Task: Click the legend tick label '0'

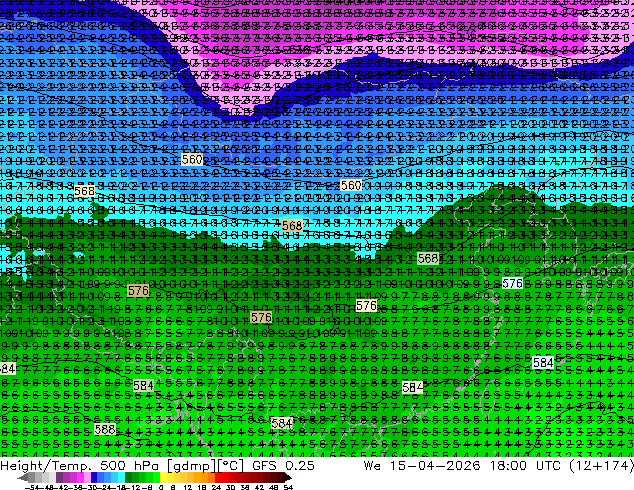Action: click(161, 487)
